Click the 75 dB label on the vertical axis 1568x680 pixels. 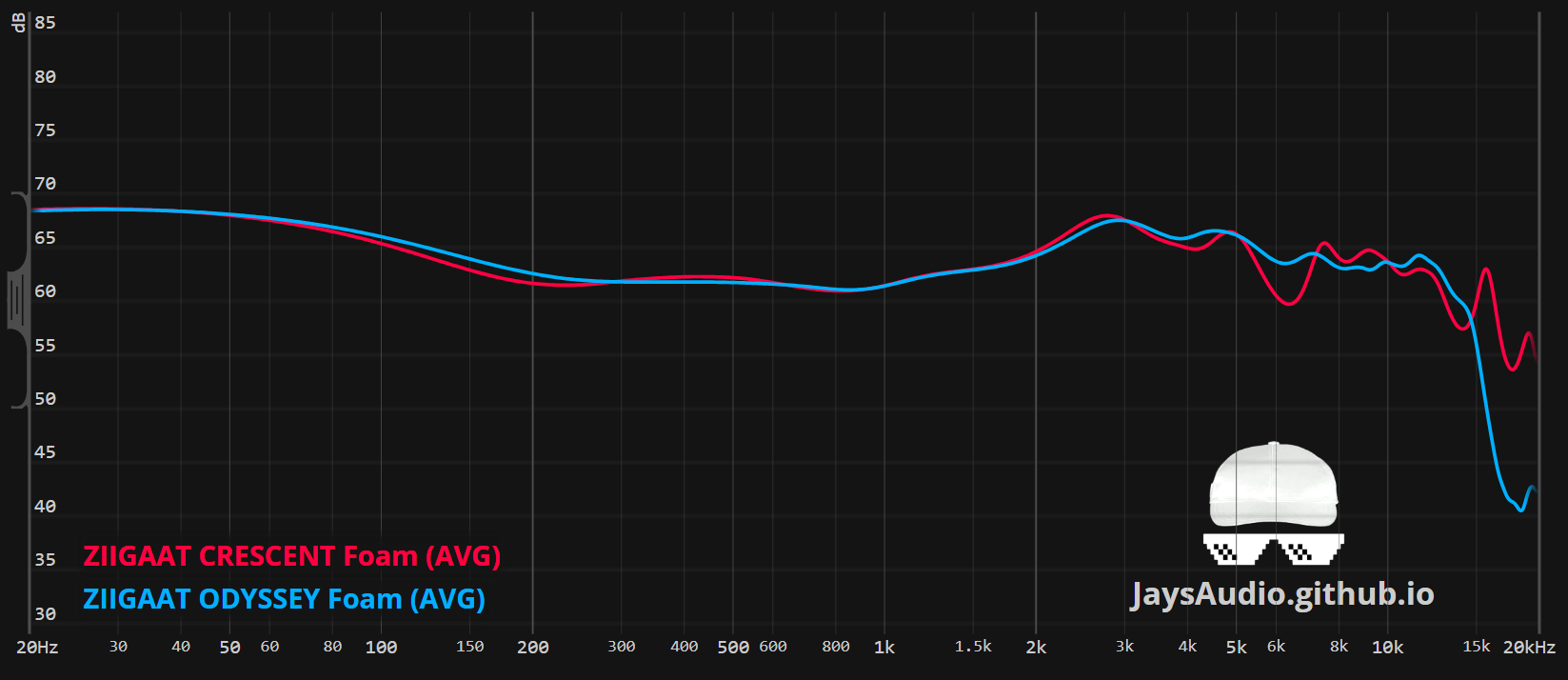coord(45,130)
